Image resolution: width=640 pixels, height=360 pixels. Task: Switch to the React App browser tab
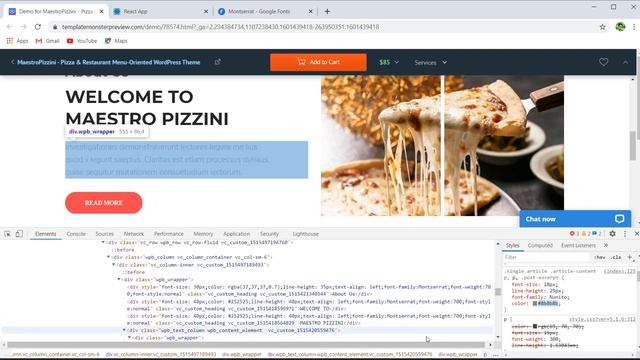coord(161,11)
